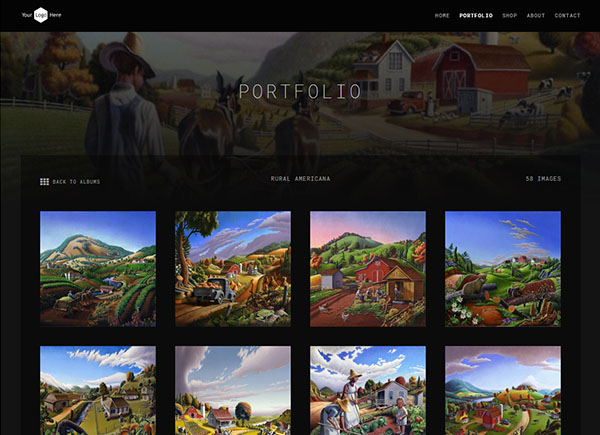The width and height of the screenshot is (600, 435).
Task: Open the garden family harvest painting
Action: point(368,390)
